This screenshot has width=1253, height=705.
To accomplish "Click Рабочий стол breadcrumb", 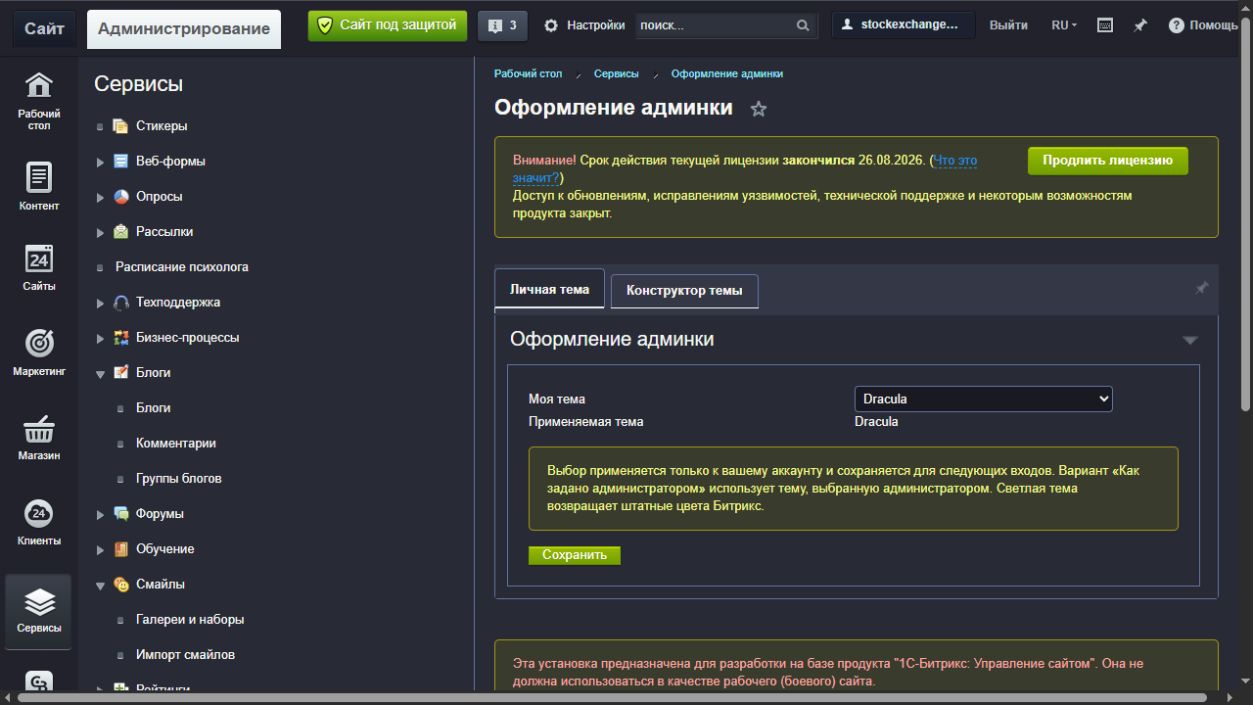I will pyautogui.click(x=528, y=74).
